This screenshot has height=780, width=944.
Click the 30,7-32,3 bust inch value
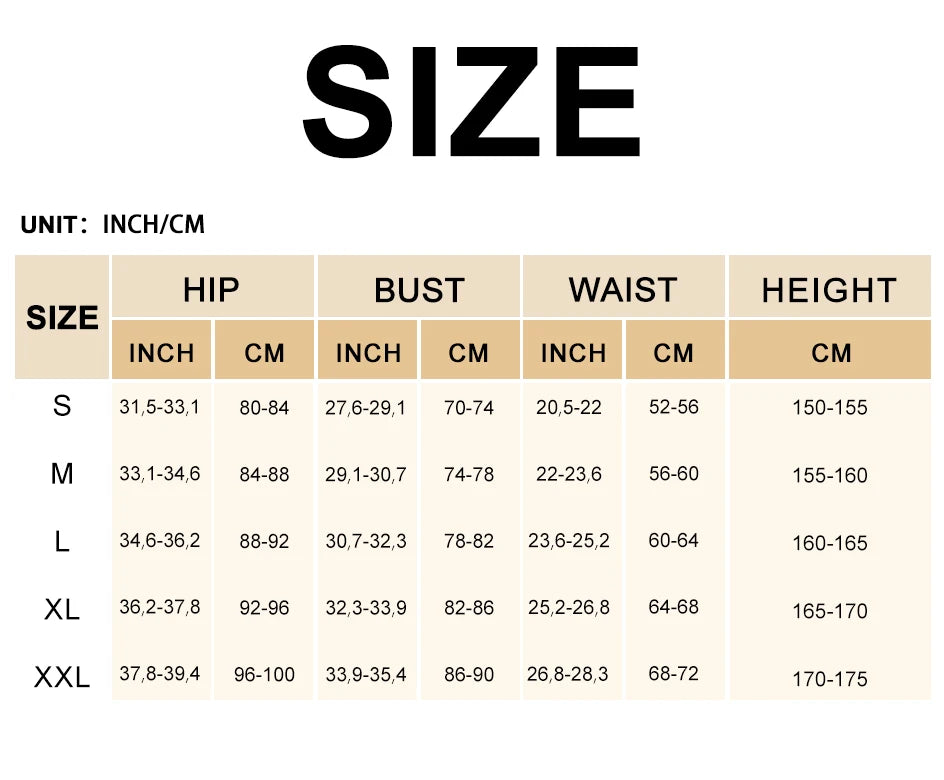click(x=366, y=541)
